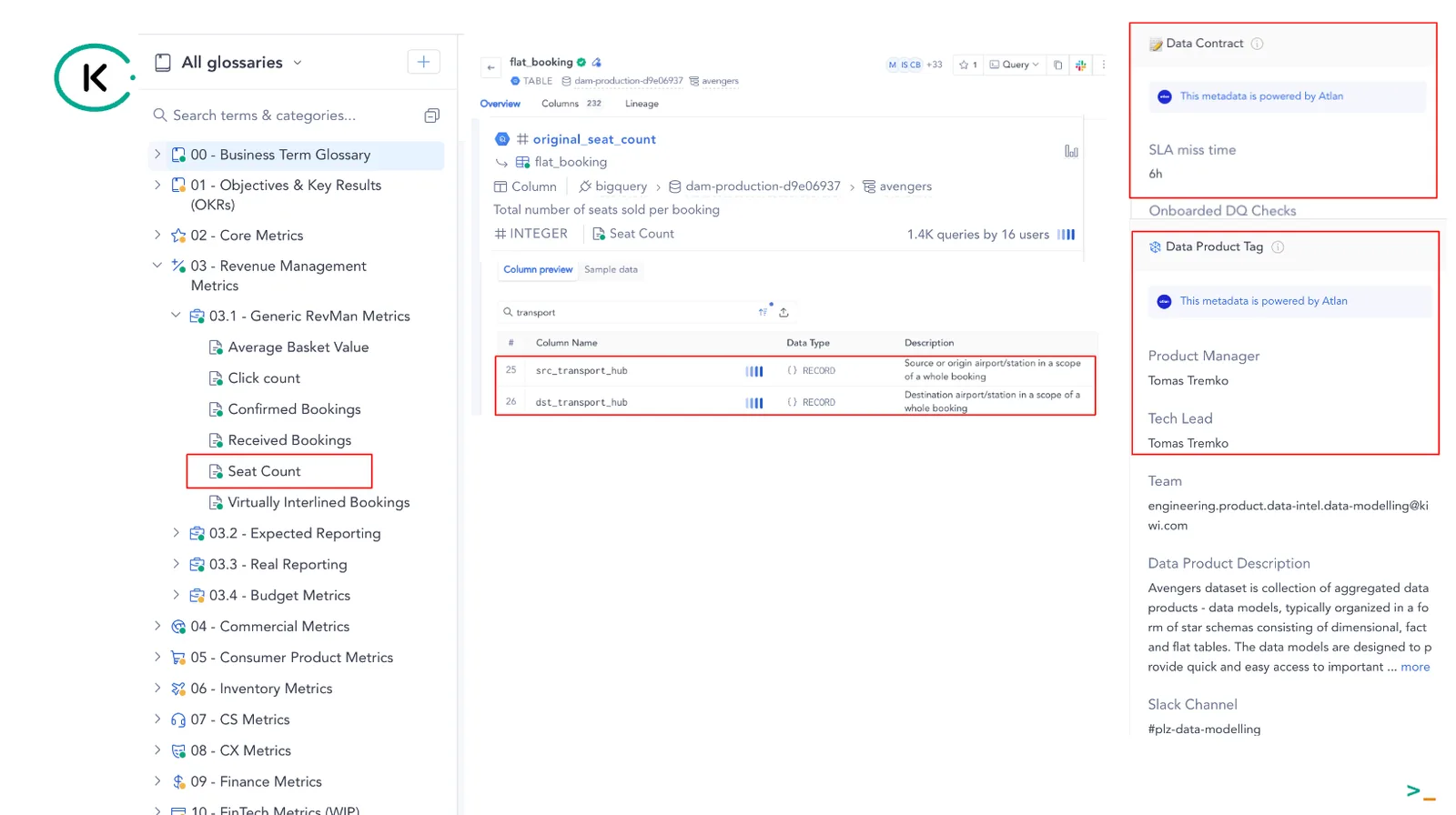This screenshot has height=815, width=1456.
Task: Click the sort columns icon in search
Action: (763, 312)
